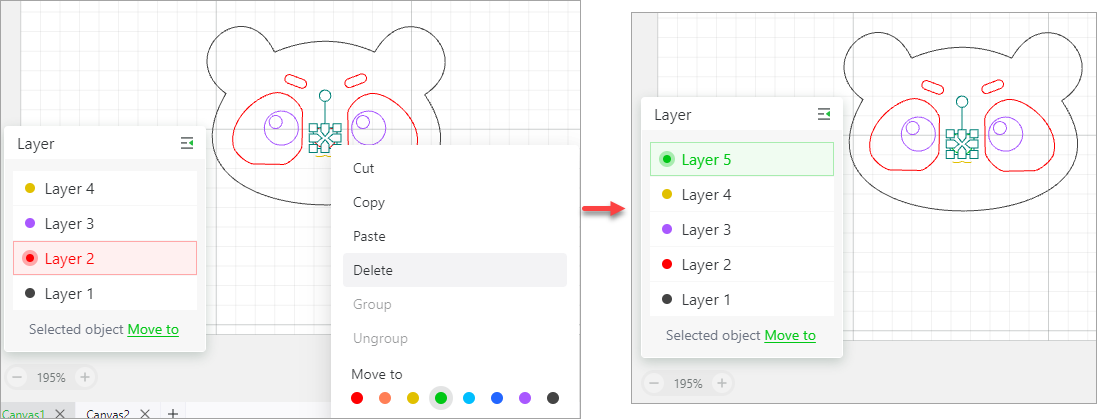The height and width of the screenshot is (419, 1097).
Task: Choose Copy from context menu
Action: pos(455,202)
